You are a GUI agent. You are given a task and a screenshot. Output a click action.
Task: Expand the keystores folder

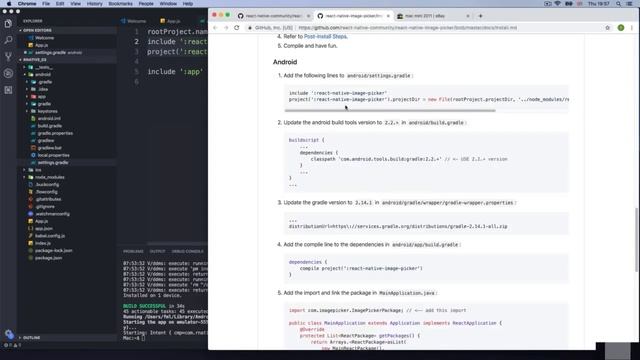(47, 111)
